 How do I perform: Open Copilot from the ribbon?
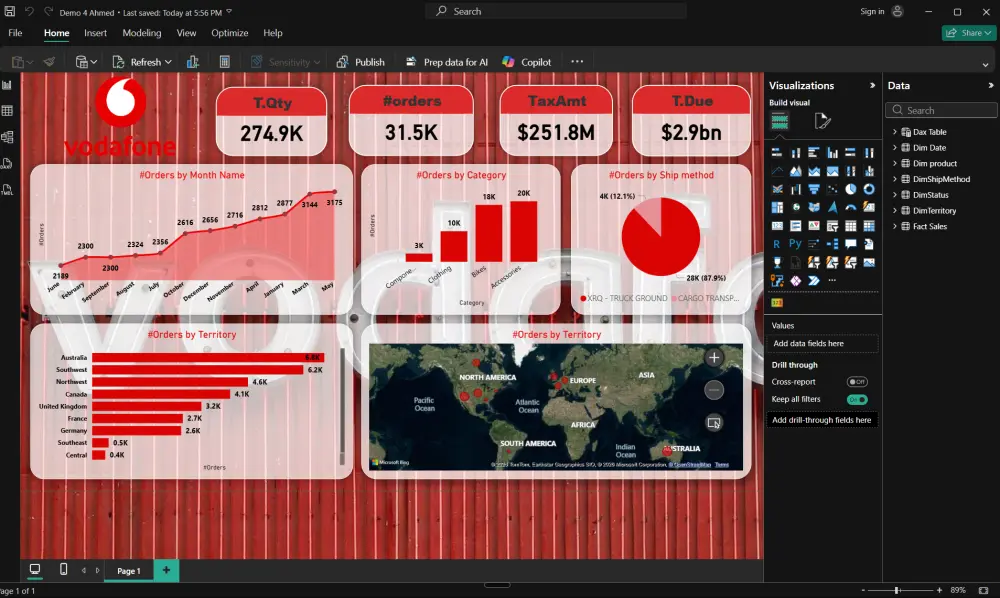(x=527, y=62)
